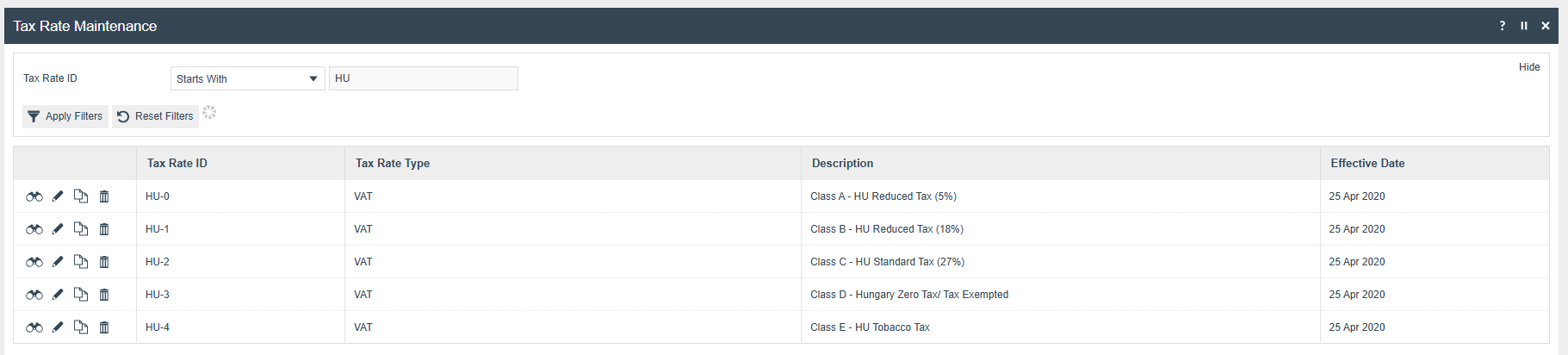
Task: Edit the HU-1 tax rate pencil icon
Action: point(58,229)
